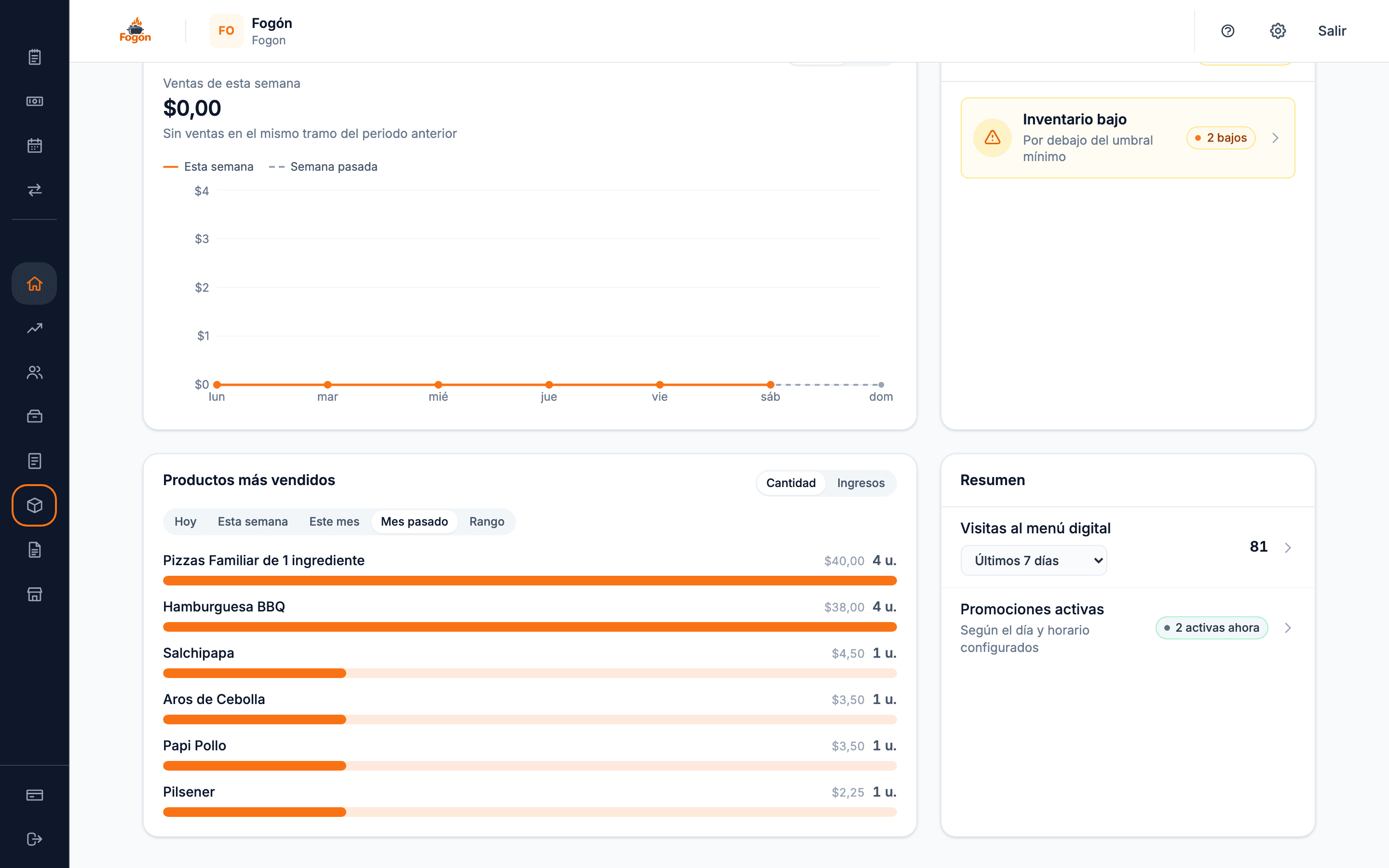Click the 2 bajos badge
Viewport: 1389px width, 868px height.
pyautogui.click(x=1221, y=138)
